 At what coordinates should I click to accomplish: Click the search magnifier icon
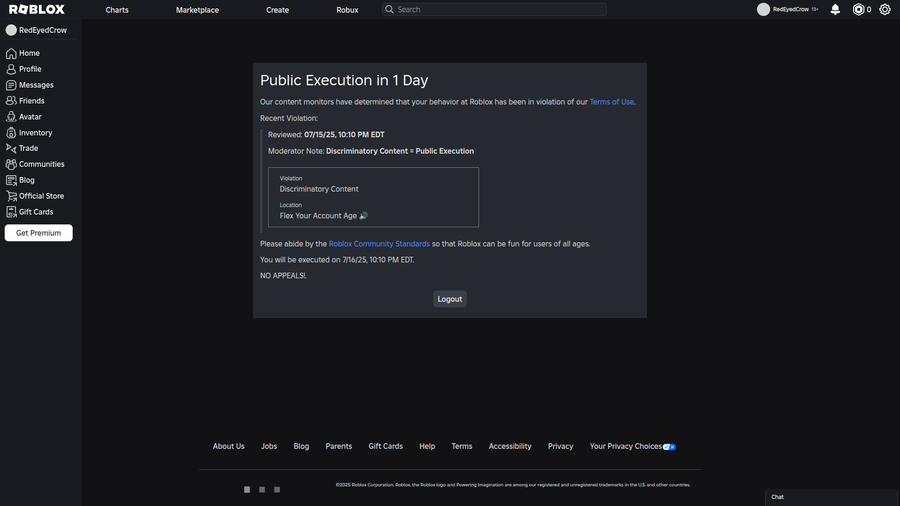tap(389, 9)
